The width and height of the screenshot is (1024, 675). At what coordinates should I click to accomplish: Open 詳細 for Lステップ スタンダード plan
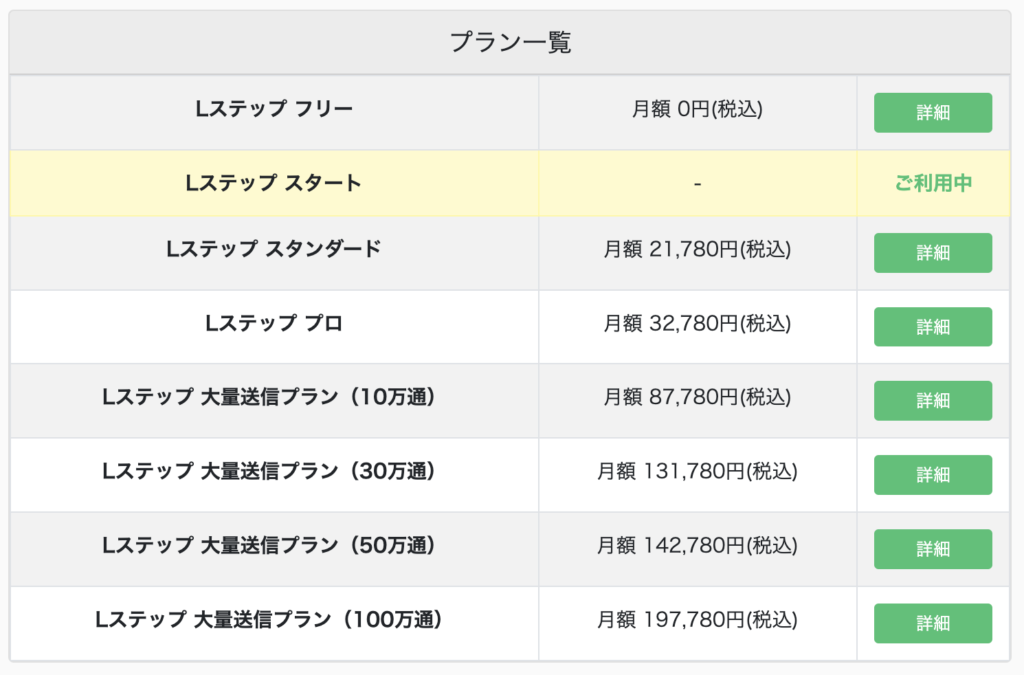click(933, 253)
